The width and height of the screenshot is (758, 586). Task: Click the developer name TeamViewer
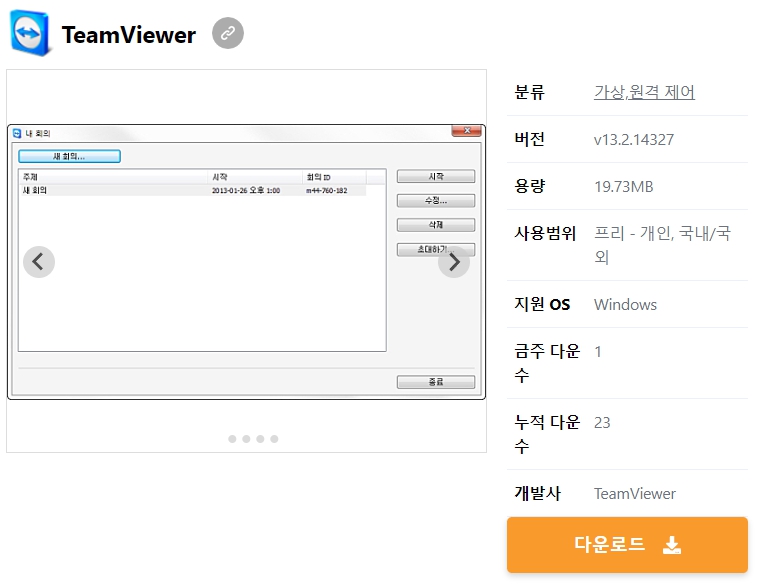tap(635, 494)
